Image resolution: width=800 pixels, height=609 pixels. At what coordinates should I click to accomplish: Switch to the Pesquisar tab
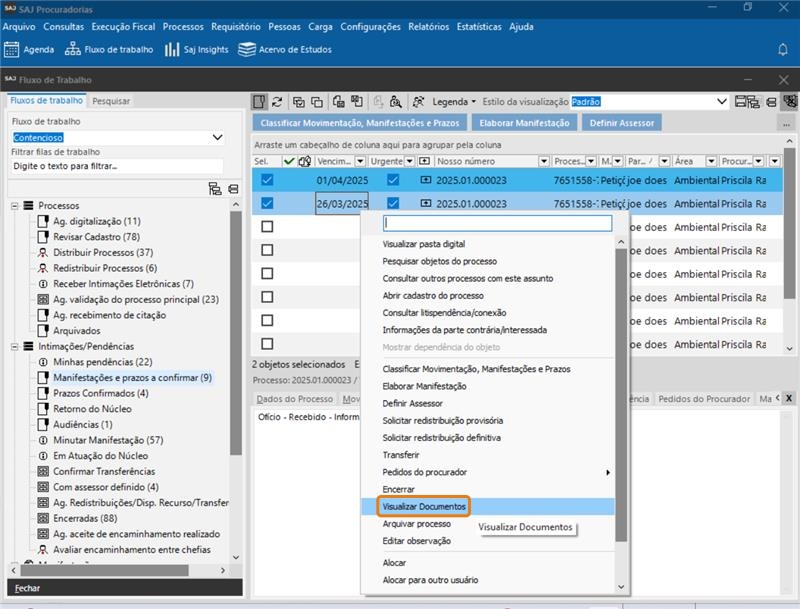(x=111, y=101)
